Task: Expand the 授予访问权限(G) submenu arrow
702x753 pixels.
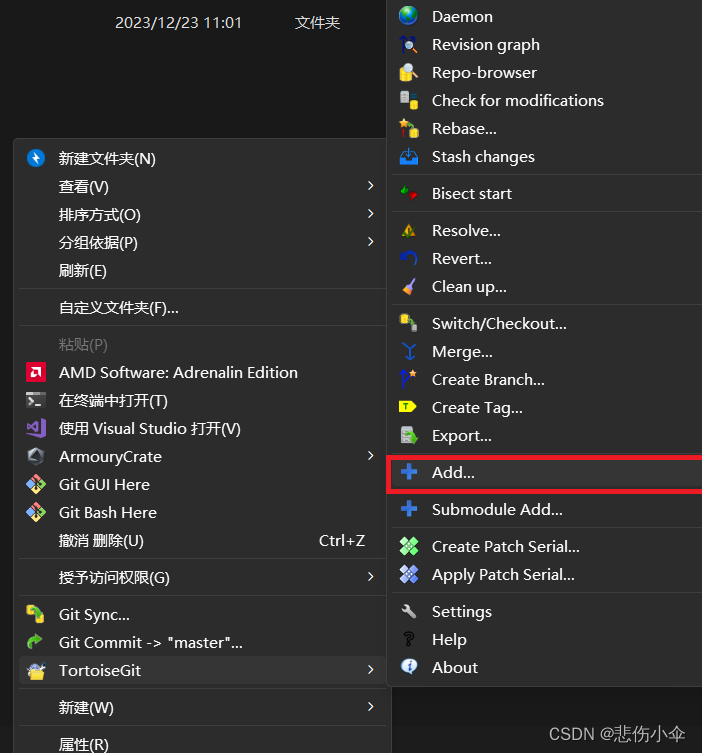Action: (370, 577)
